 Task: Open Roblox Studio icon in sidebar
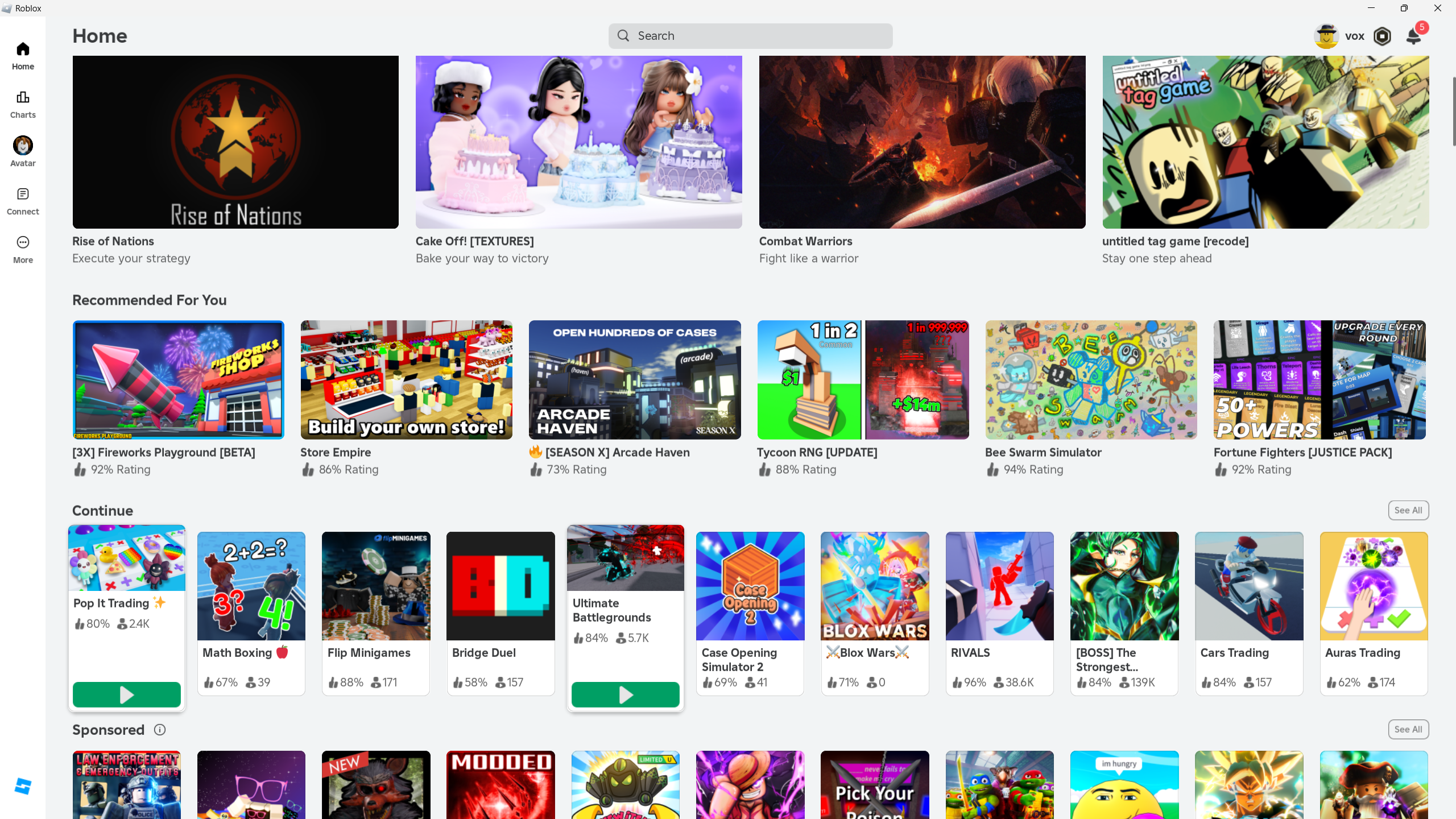pos(23,787)
